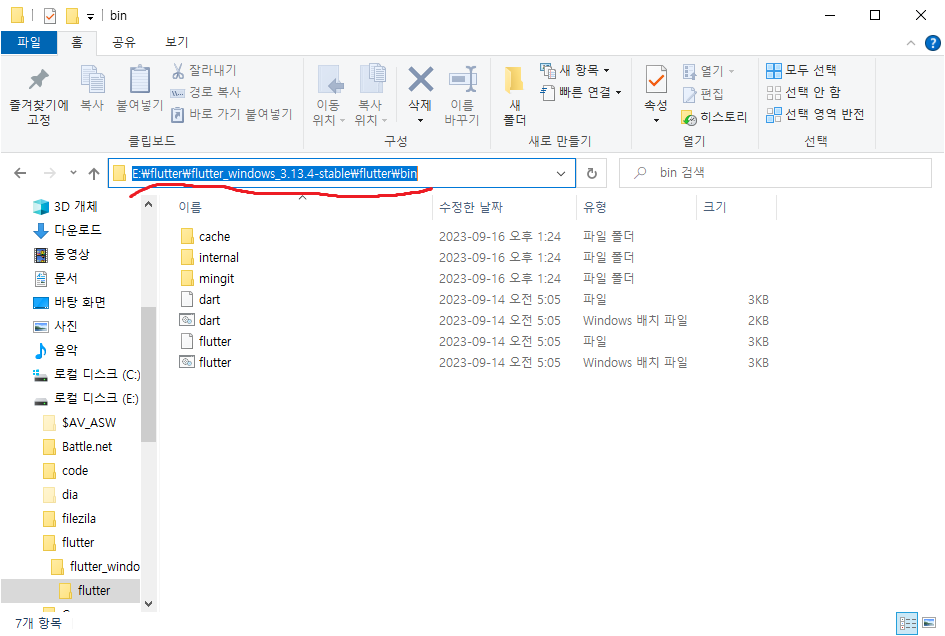
Task: Go up one folder level arrow
Action: [93, 174]
